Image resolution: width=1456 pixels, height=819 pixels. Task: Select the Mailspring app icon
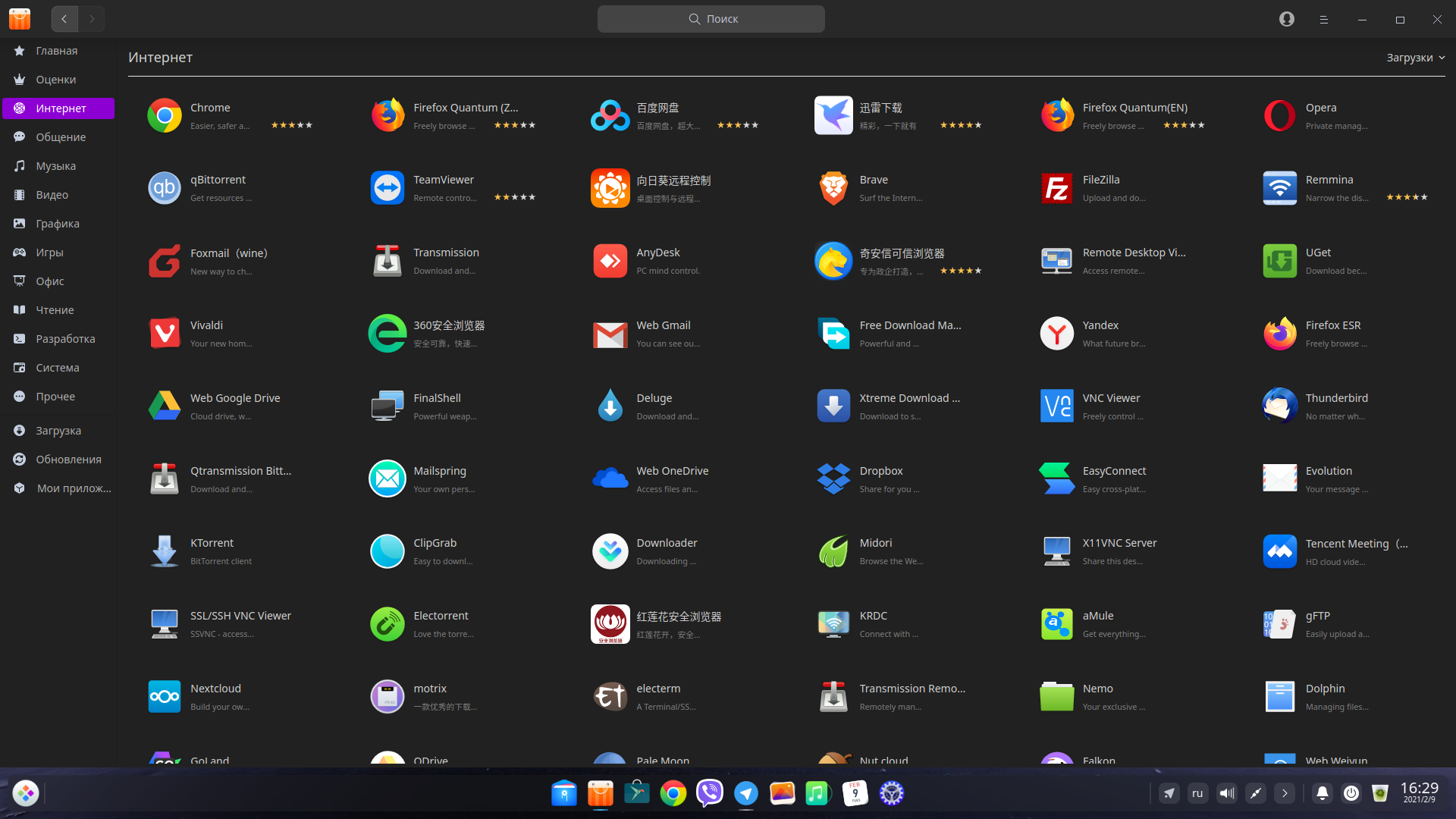click(388, 479)
